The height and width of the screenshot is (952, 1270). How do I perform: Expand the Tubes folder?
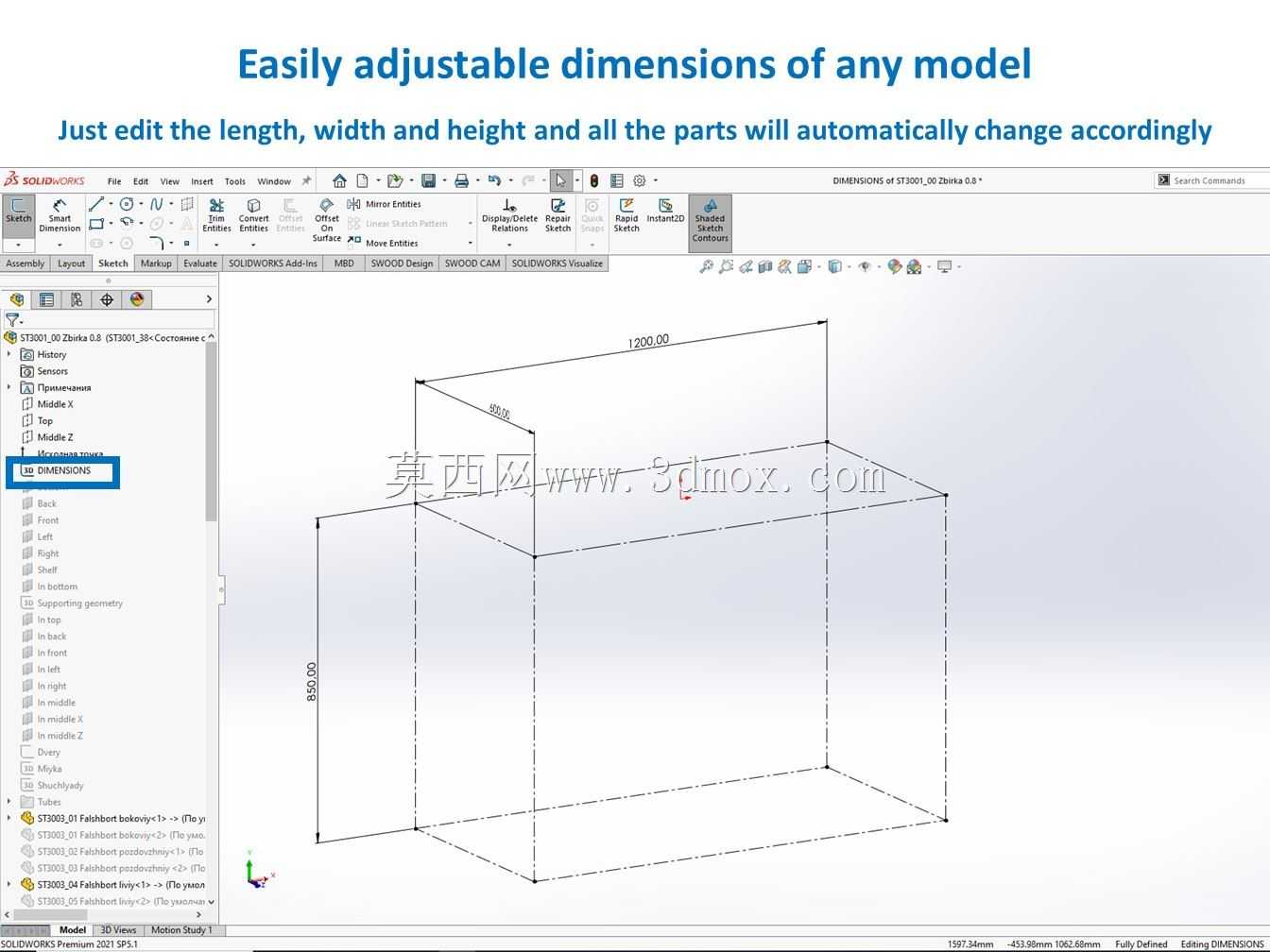point(9,802)
